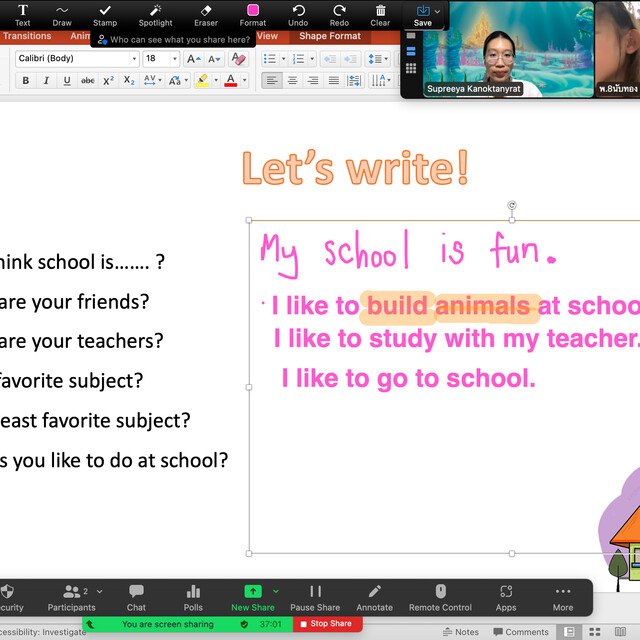Pick the Draw annotation tool
The image size is (640, 640).
click(62, 14)
